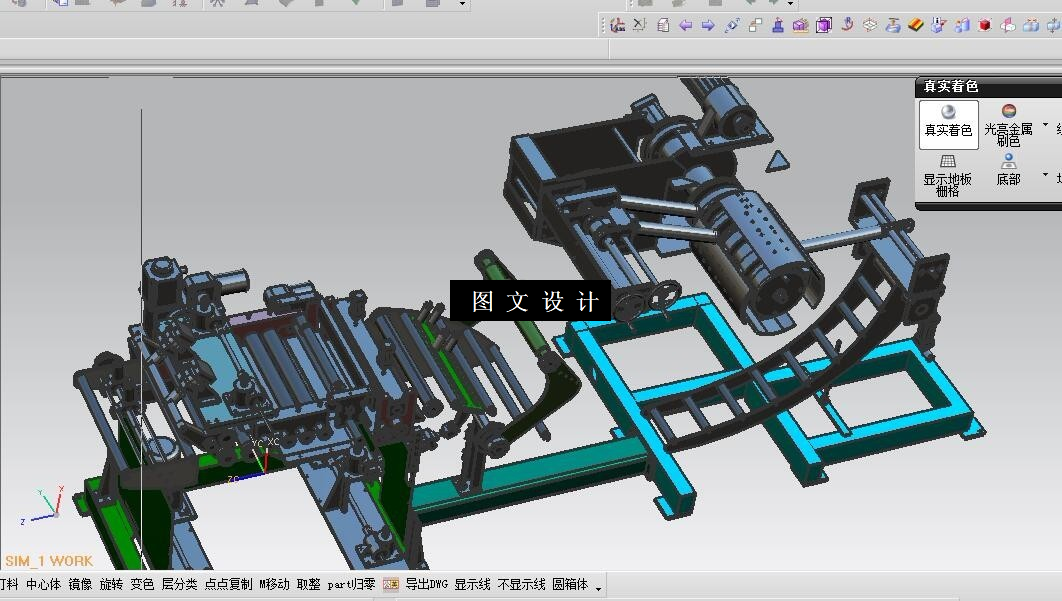The height and width of the screenshot is (601, 1062).
Task: Expand the dropdown arrow beside 底部
Action: [x=1045, y=175]
